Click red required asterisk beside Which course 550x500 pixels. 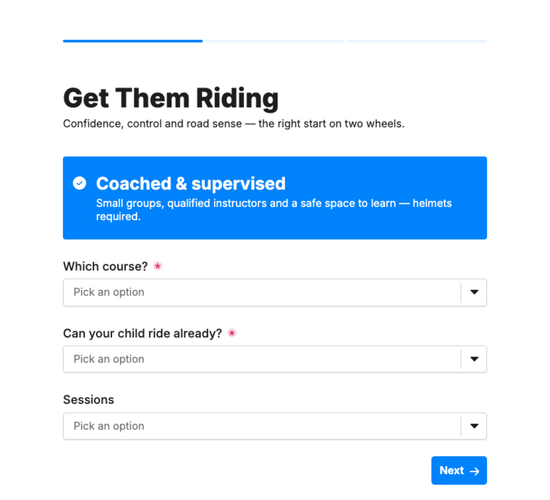(158, 266)
